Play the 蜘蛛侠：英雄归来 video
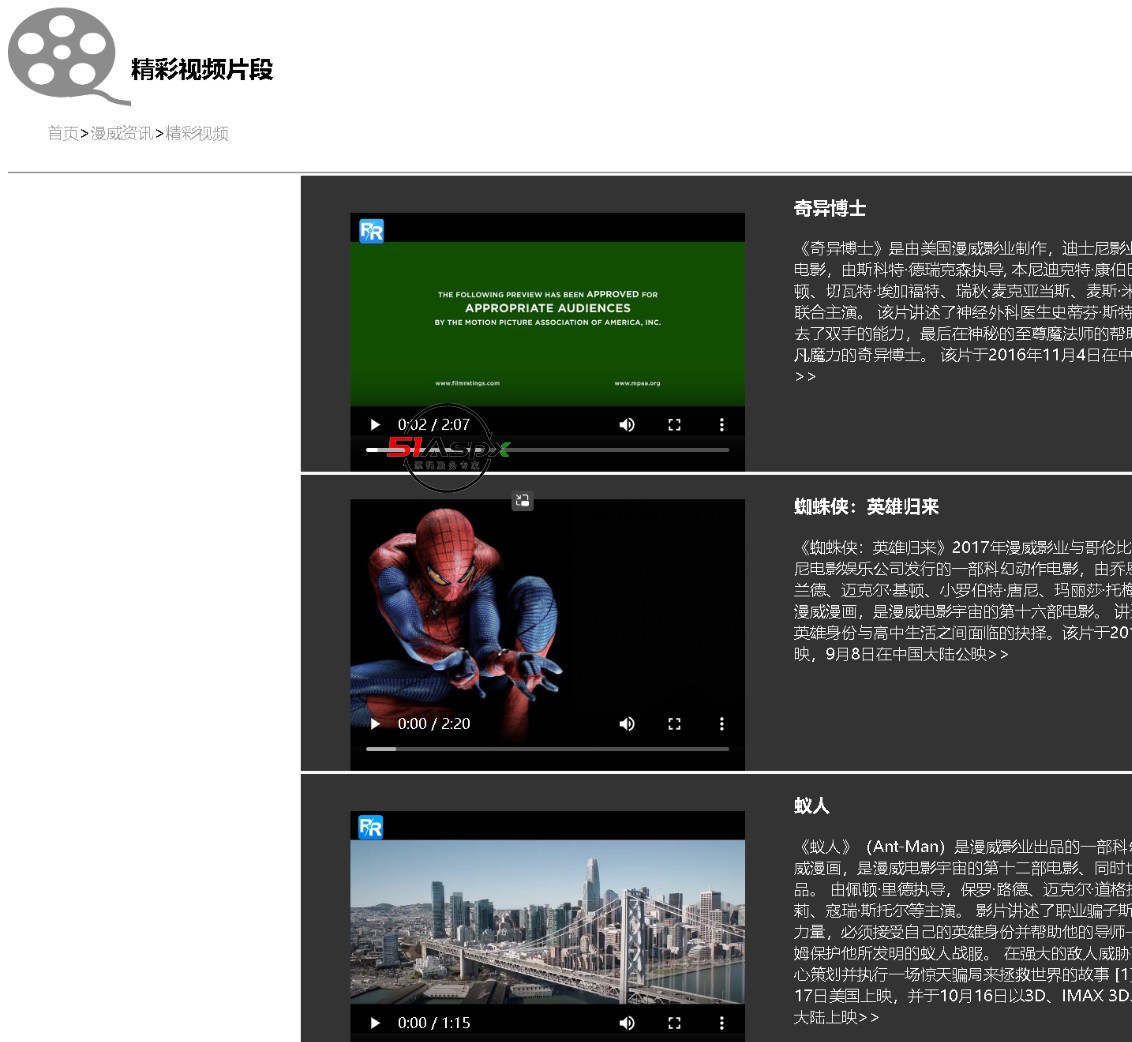 pyautogui.click(x=375, y=724)
